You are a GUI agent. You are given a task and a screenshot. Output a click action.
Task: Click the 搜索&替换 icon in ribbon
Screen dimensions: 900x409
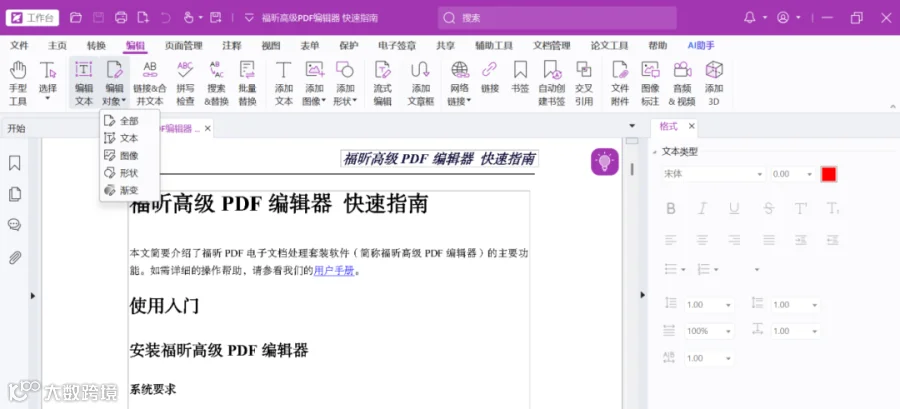216,83
